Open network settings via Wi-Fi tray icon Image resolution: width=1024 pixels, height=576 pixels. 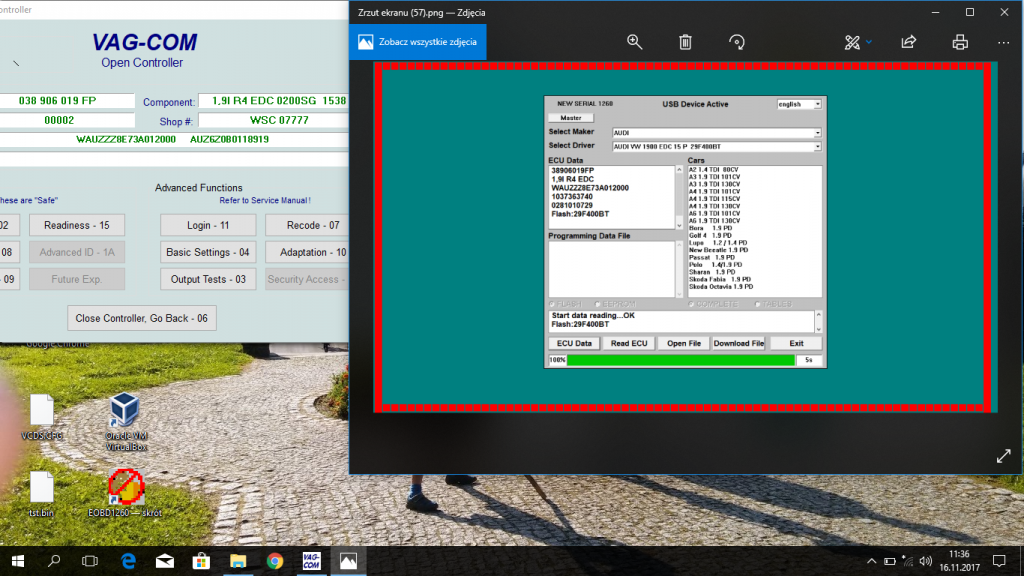pos(908,561)
